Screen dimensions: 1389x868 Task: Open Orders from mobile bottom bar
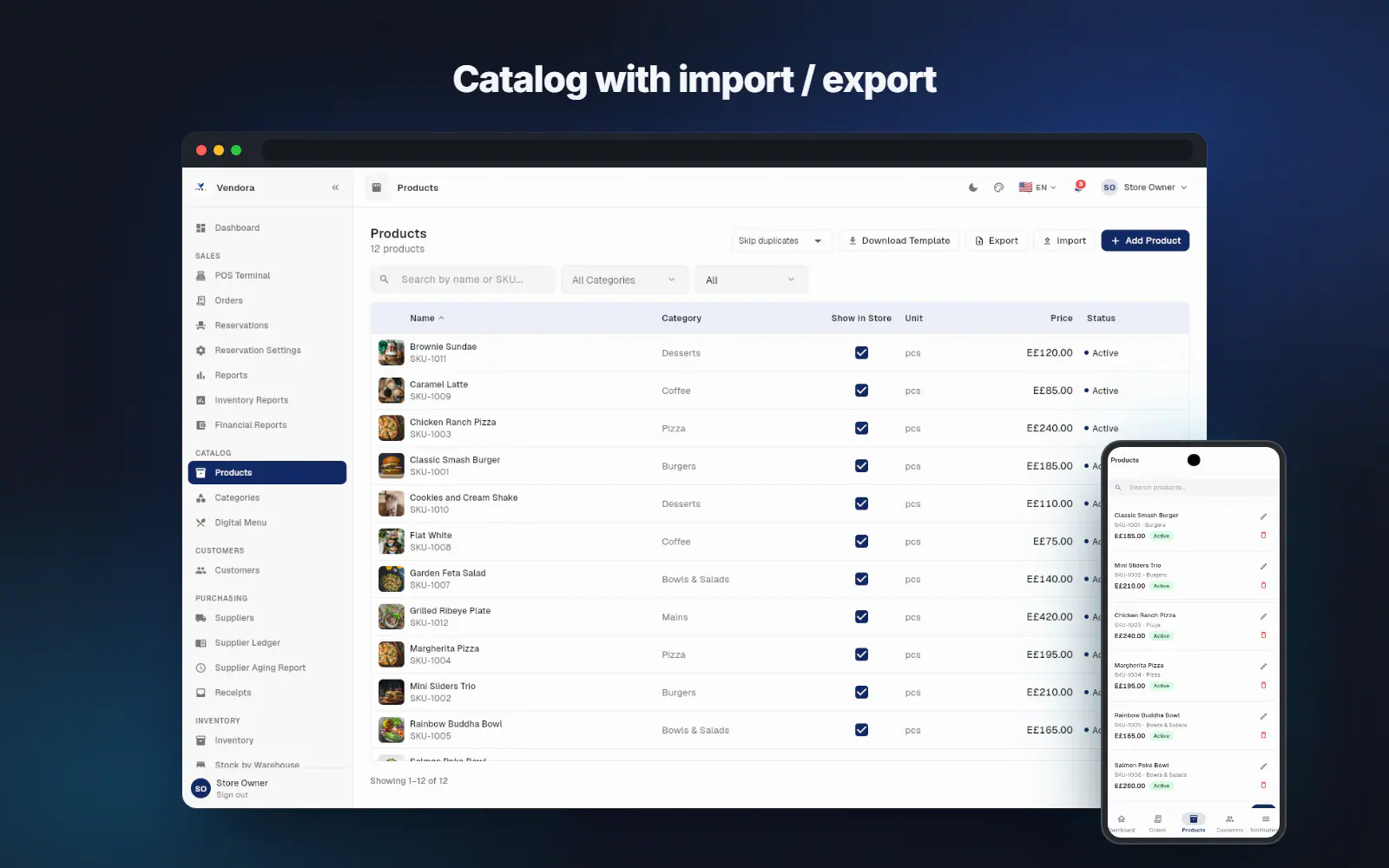pos(1157,823)
